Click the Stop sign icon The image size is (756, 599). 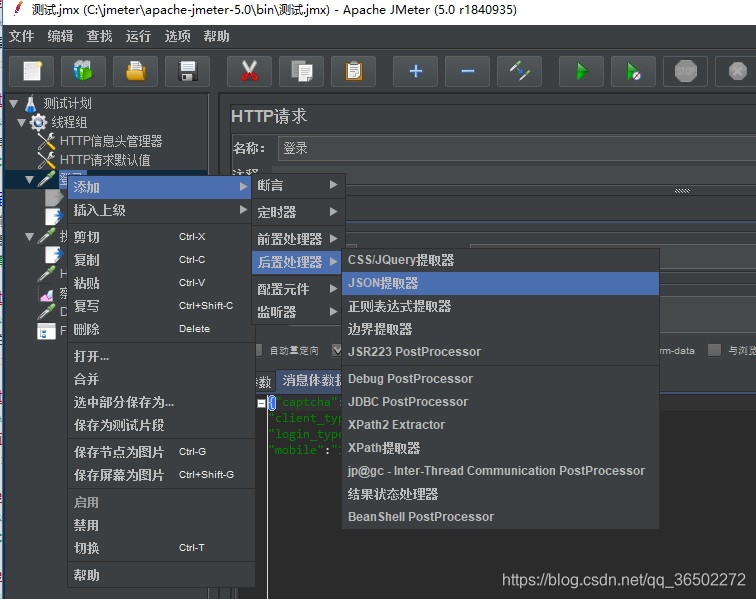point(686,71)
